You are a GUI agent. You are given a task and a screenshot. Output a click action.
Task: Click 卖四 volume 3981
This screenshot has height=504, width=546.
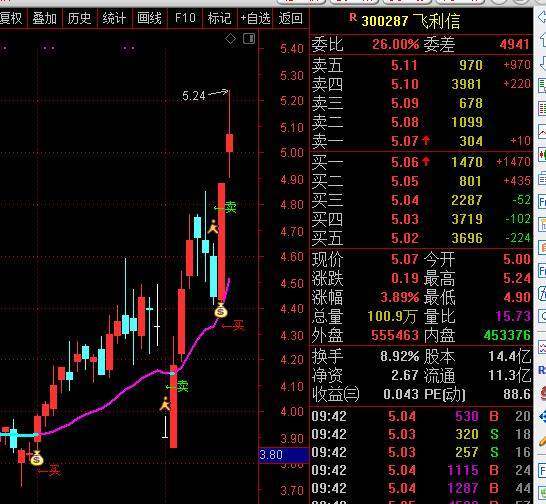coord(467,84)
